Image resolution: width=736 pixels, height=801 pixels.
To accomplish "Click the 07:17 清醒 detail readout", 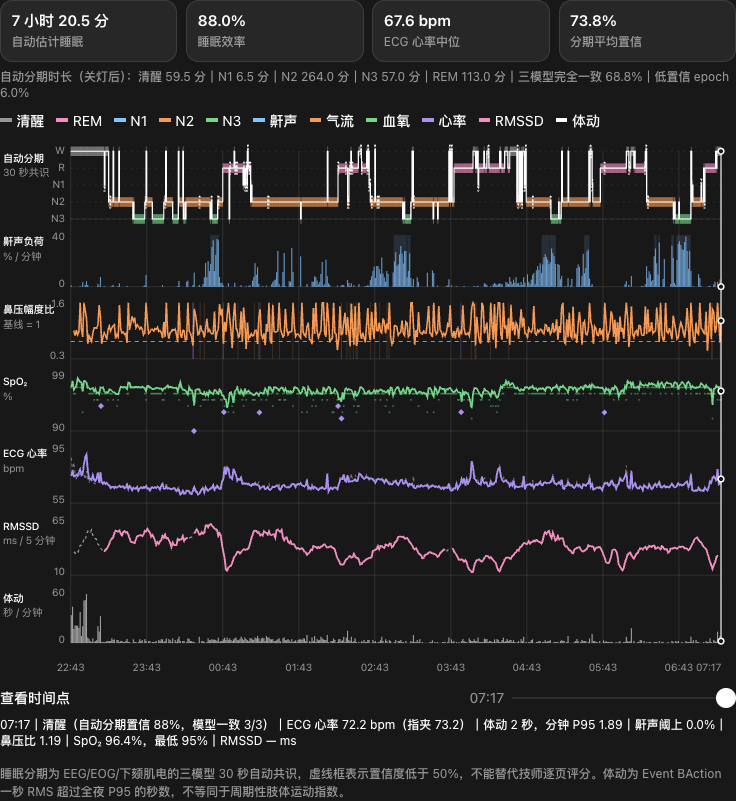I will 363,733.
